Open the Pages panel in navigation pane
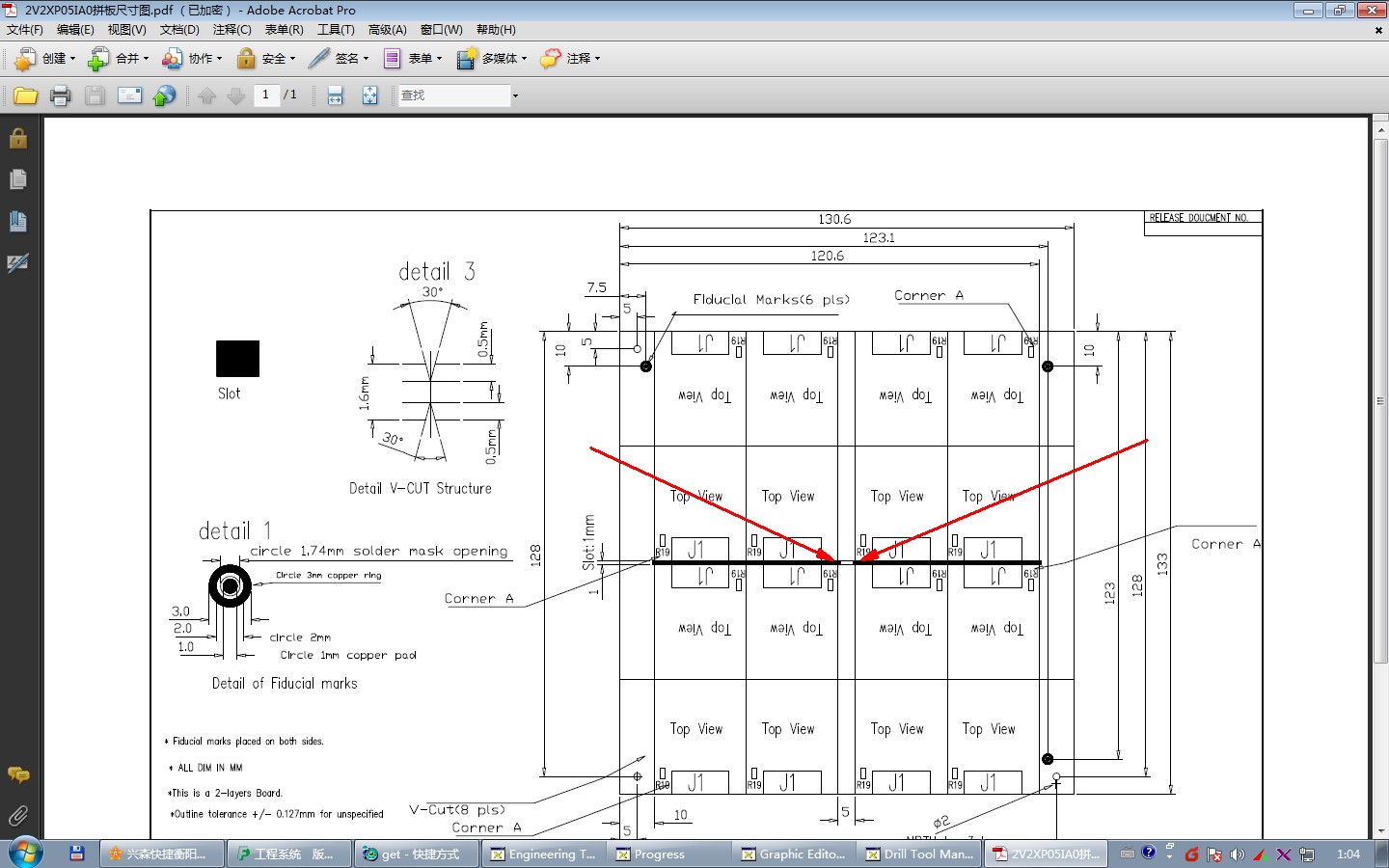Image resolution: width=1389 pixels, height=868 pixels. coord(17,179)
